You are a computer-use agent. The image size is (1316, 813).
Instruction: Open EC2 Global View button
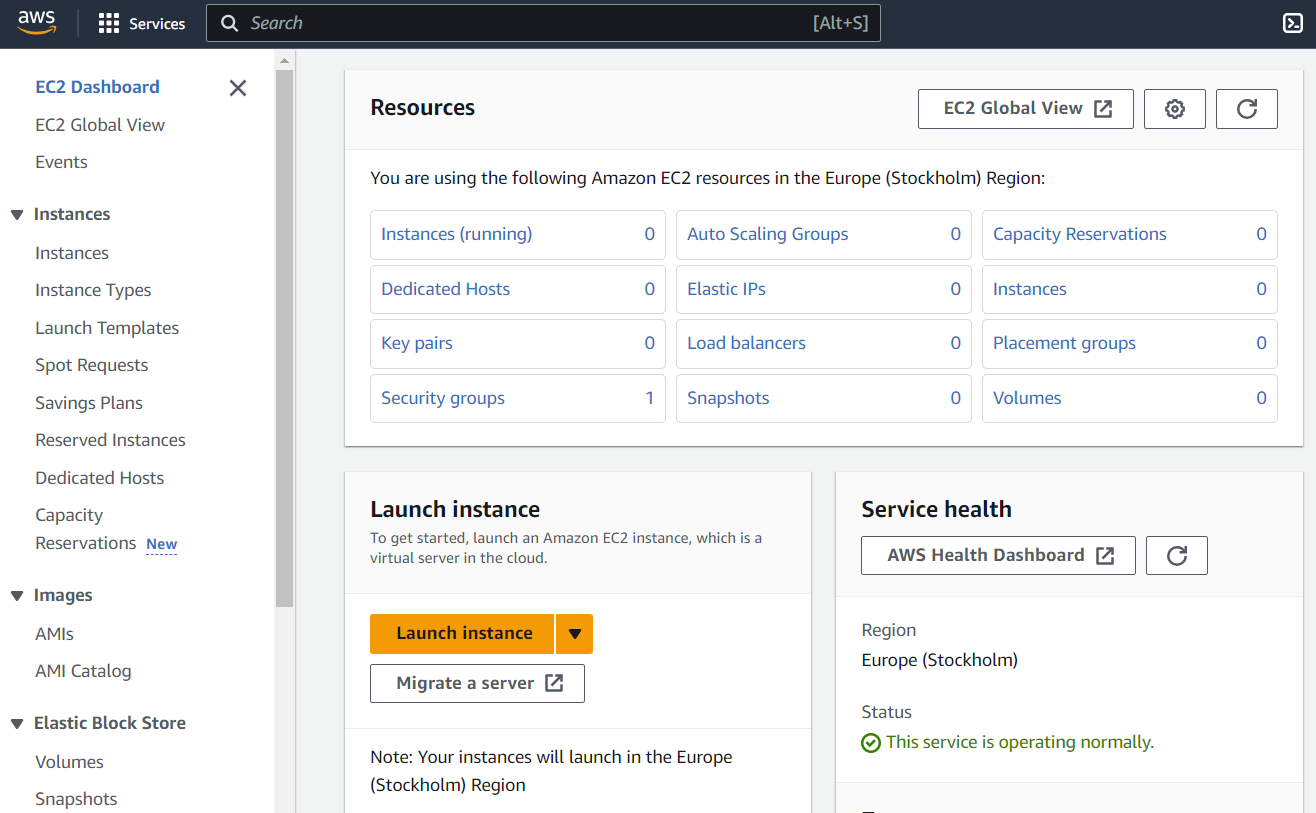[x=1025, y=109]
